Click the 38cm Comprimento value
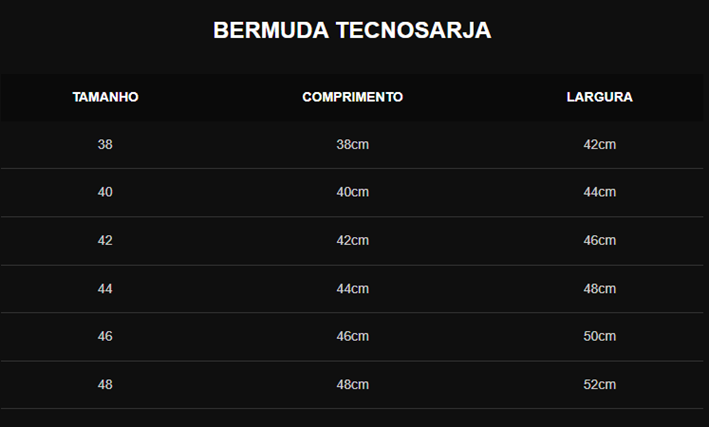The width and height of the screenshot is (709, 427). [x=352, y=144]
